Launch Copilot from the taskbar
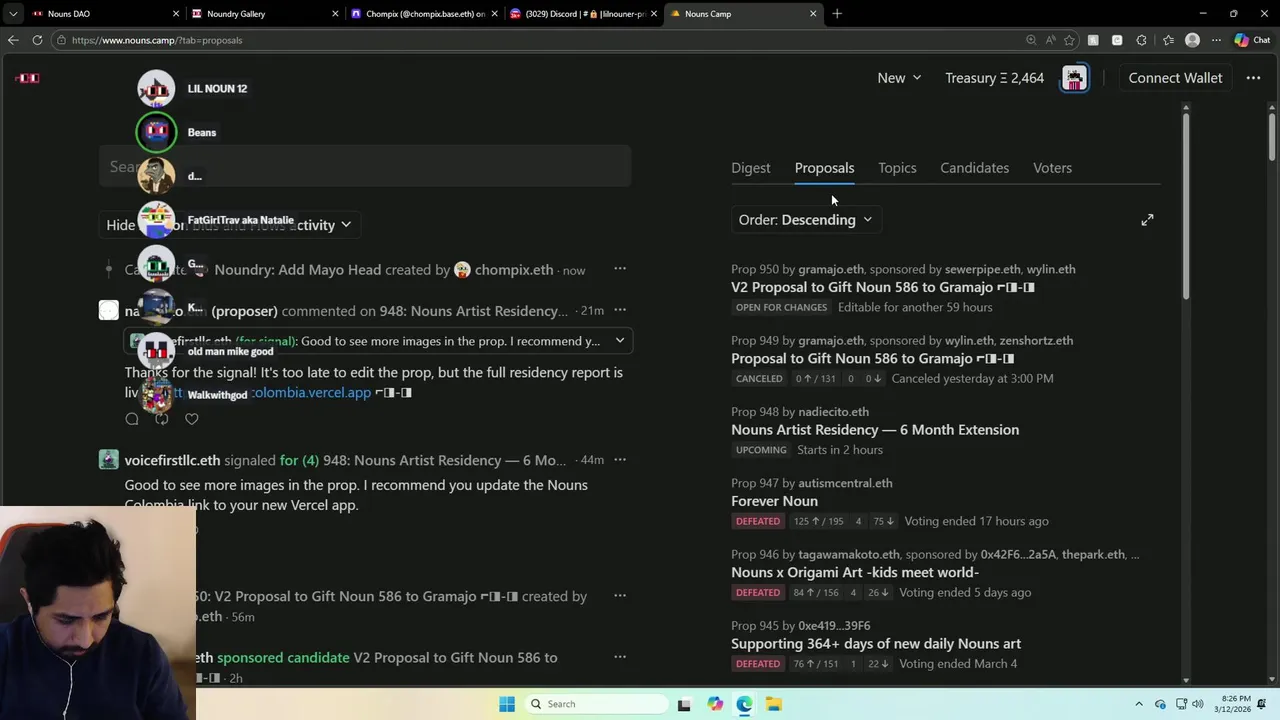Image resolution: width=1280 pixels, height=720 pixels. coord(715,704)
